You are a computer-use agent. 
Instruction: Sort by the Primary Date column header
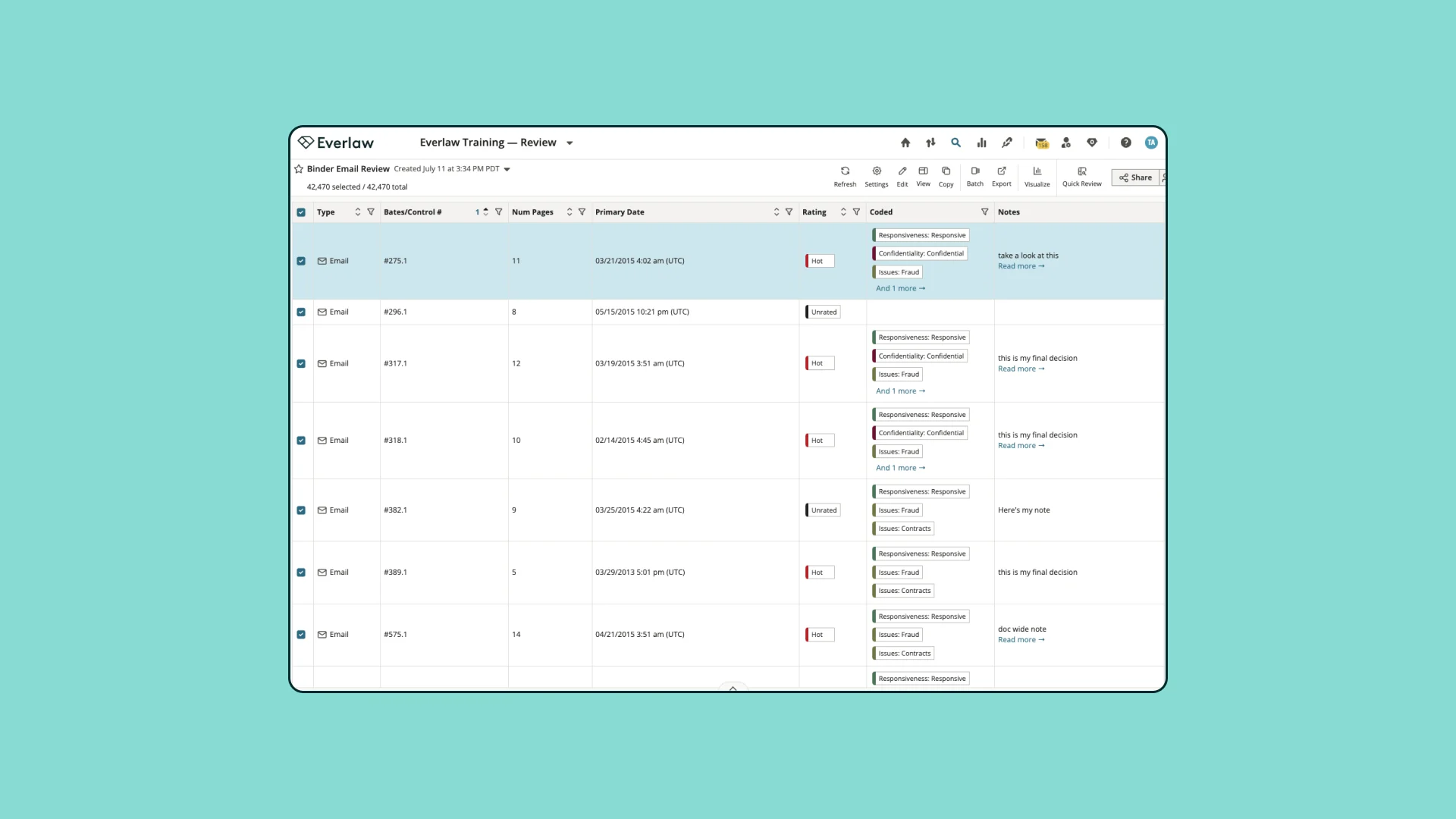[x=776, y=212]
